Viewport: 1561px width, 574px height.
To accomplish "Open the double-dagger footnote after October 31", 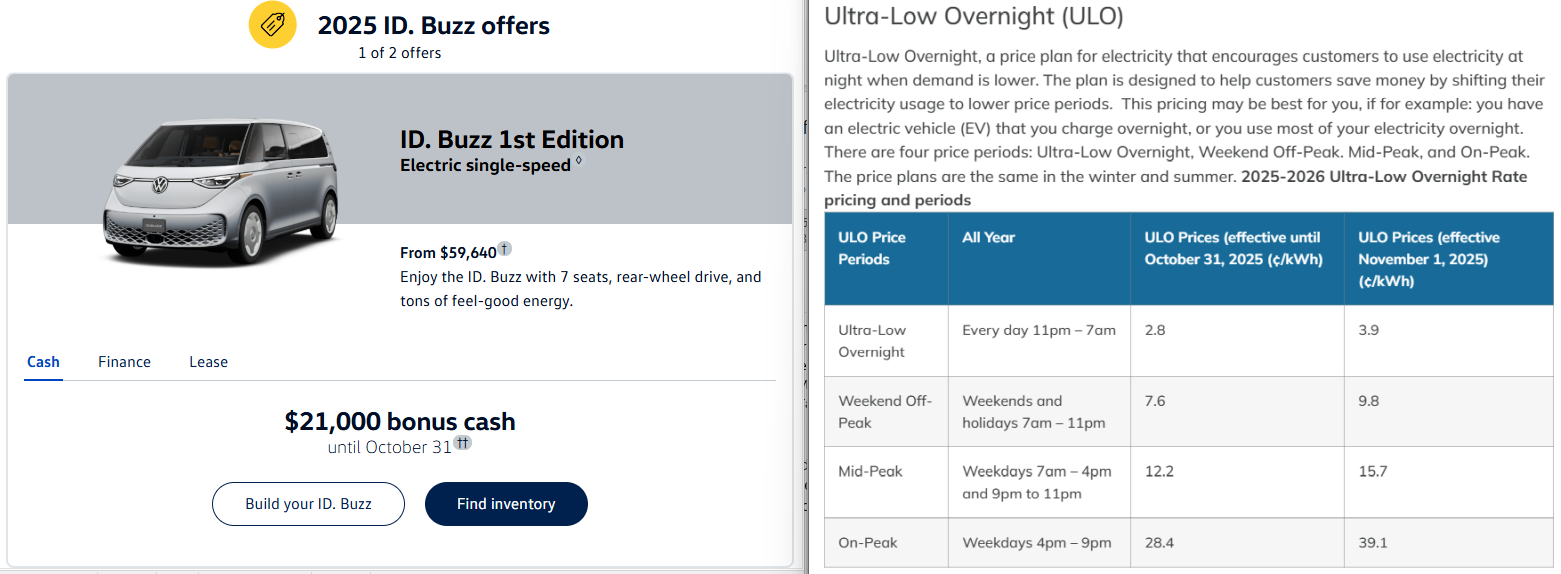I will [462, 443].
